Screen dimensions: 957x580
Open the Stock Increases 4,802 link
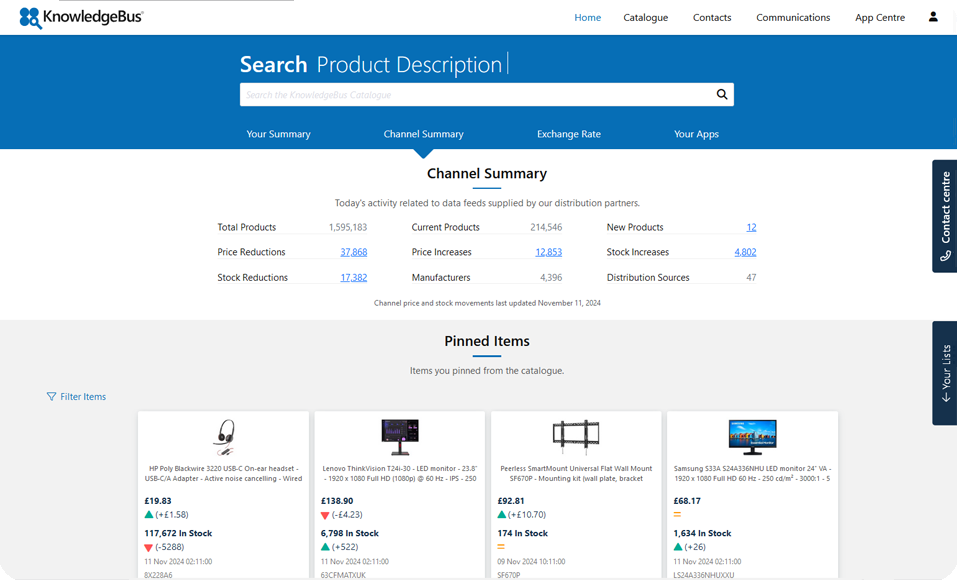point(745,252)
